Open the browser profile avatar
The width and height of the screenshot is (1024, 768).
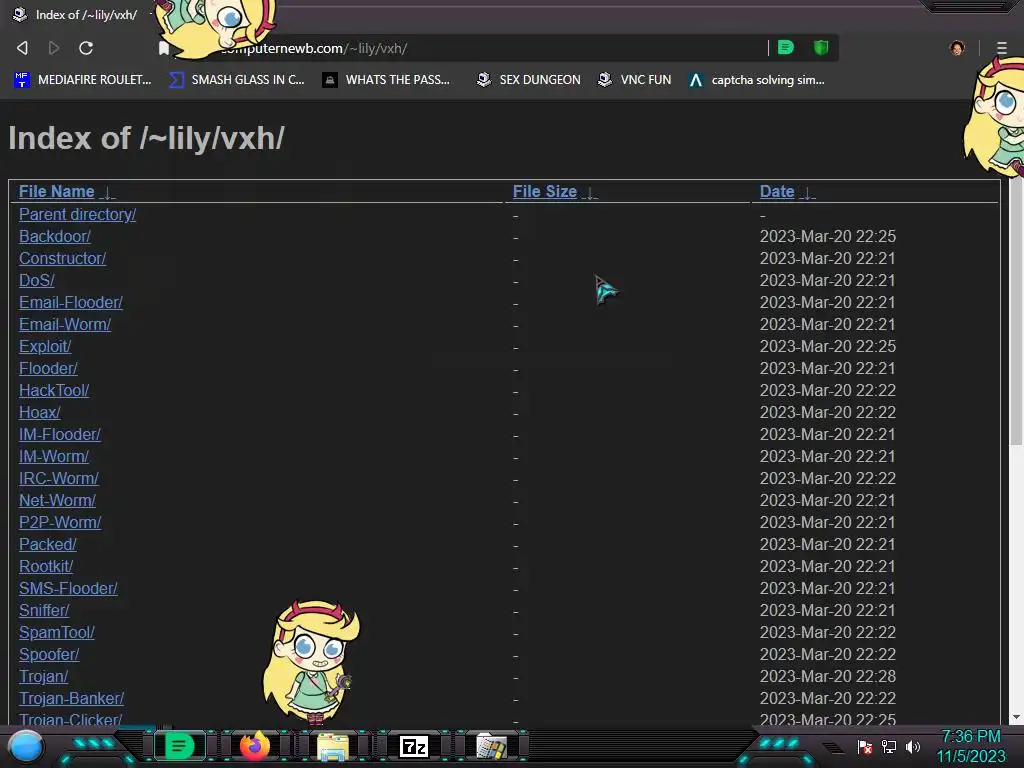957,48
